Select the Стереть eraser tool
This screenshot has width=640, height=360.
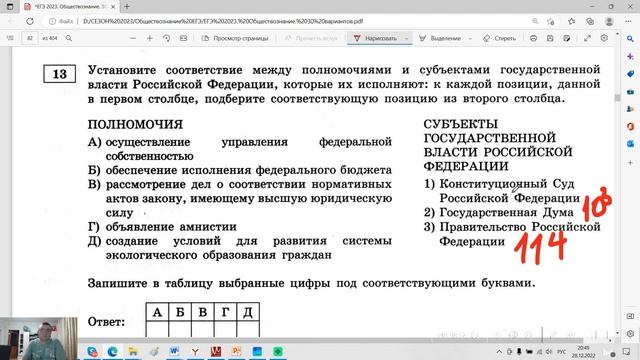pyautogui.click(x=499, y=38)
